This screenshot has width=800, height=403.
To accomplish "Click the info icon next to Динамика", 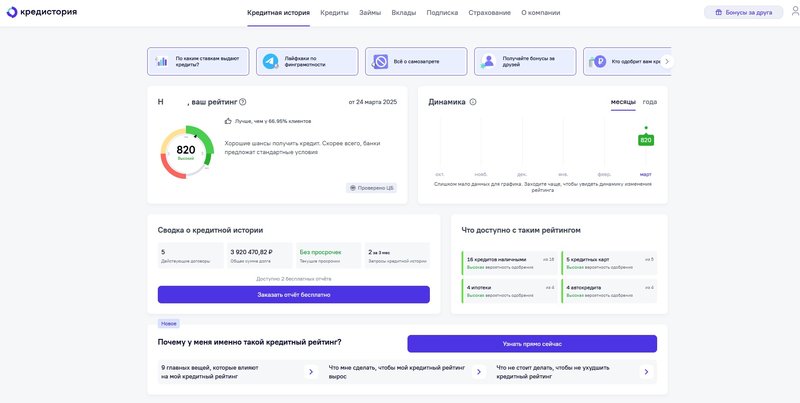I will 473,102.
